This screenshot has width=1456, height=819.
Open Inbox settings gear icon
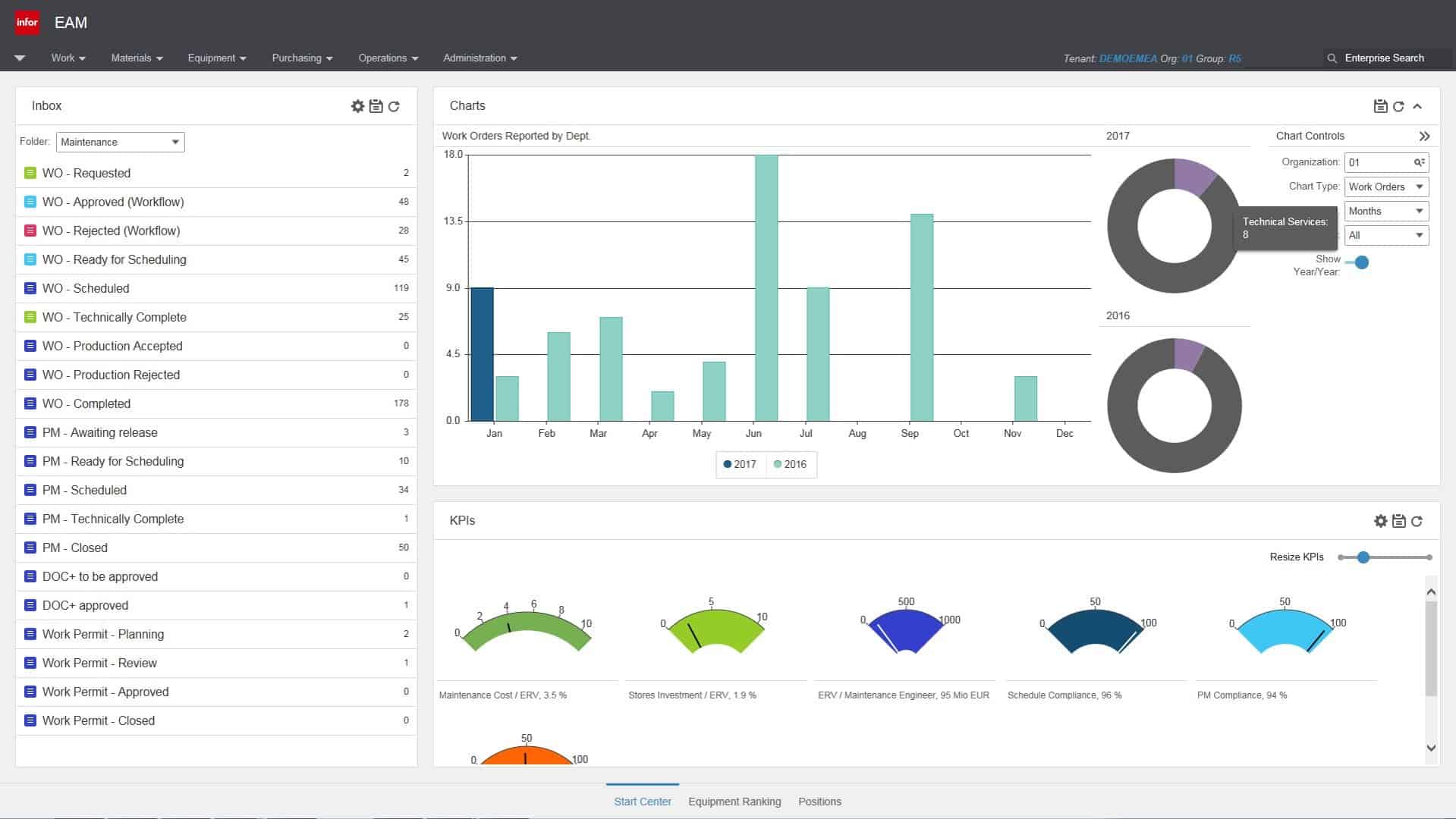coord(357,106)
